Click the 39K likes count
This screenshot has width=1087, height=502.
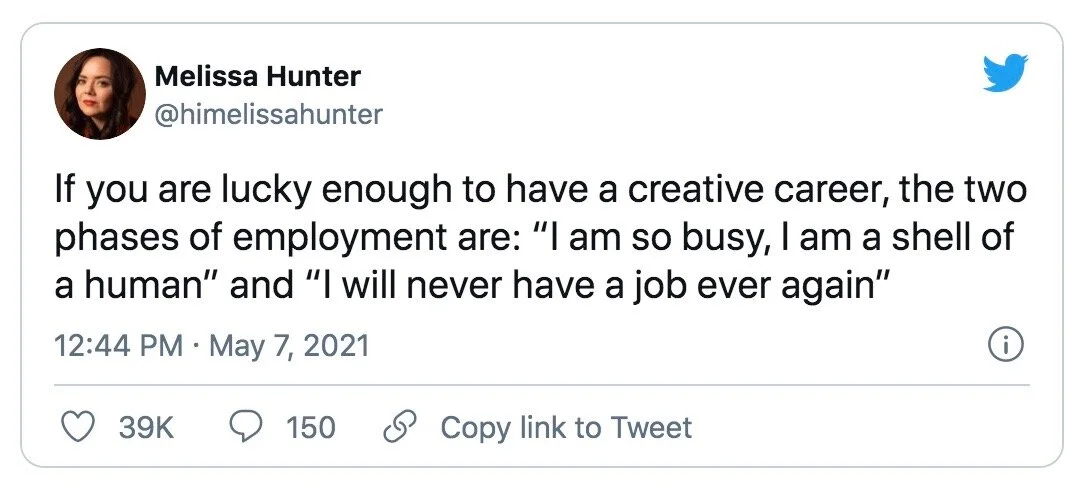(x=146, y=428)
